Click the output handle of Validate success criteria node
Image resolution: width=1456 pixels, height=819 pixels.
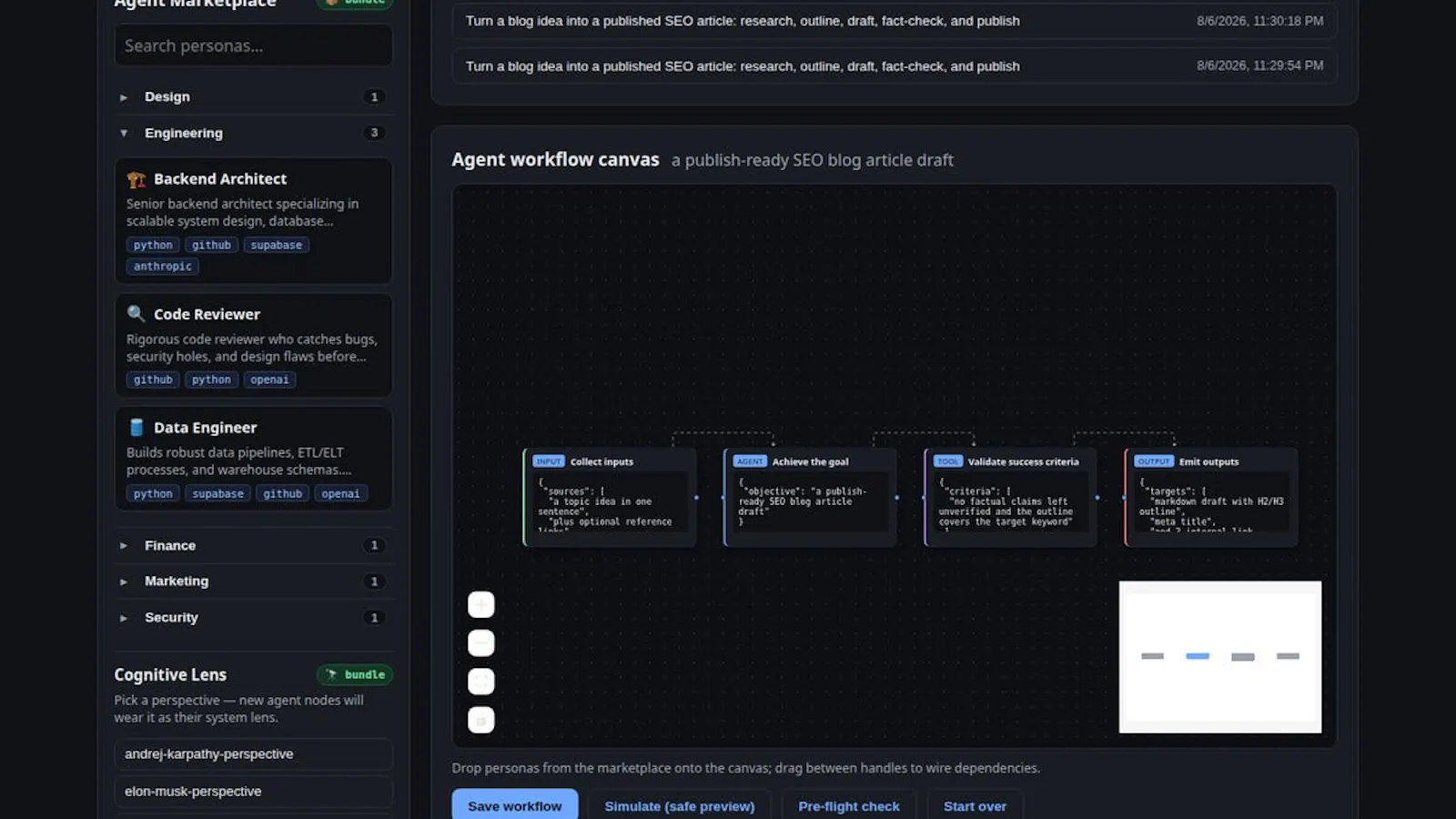point(1097,498)
